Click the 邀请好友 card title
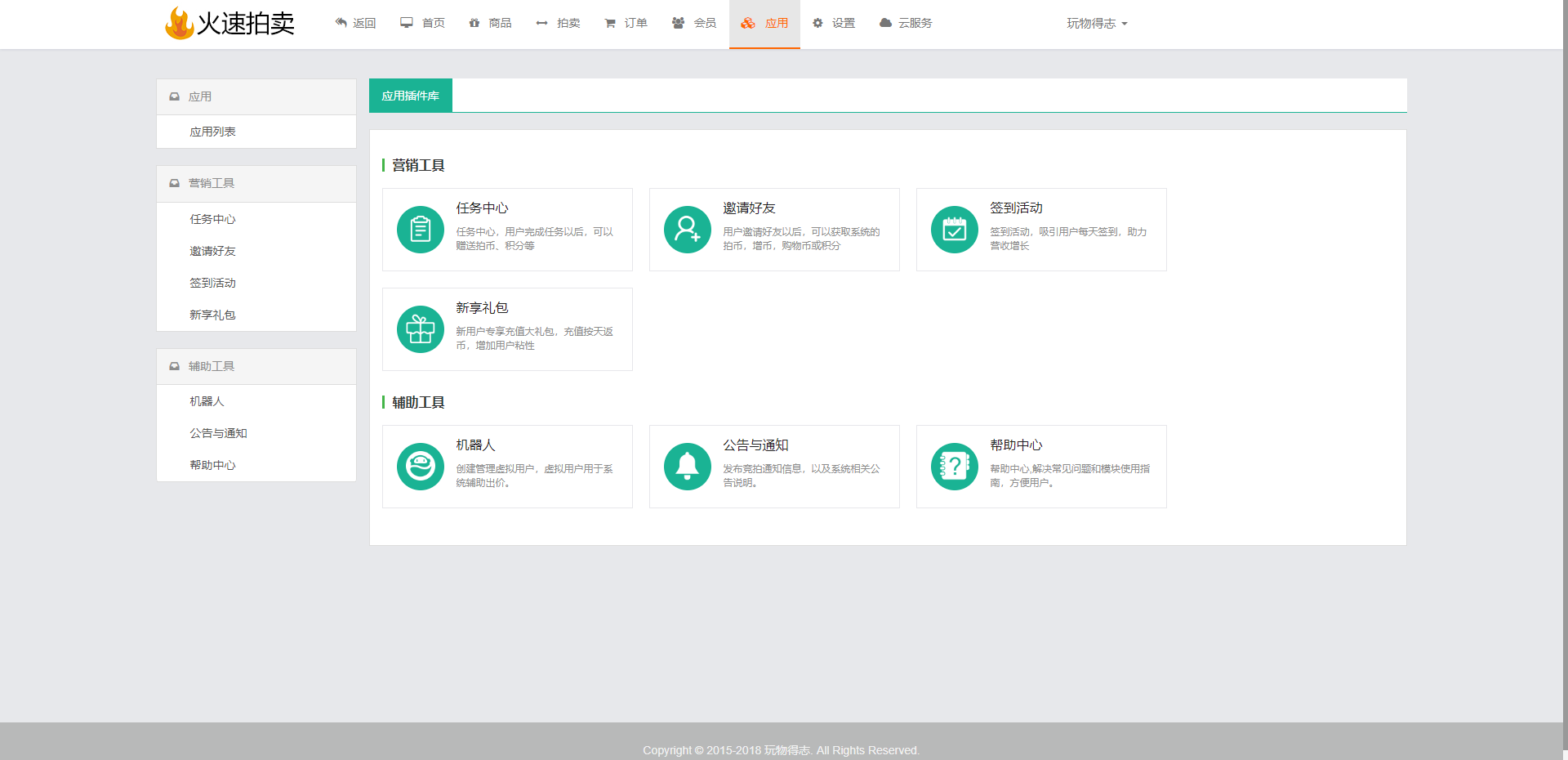Screen dimensions: 1568x760 749,208
